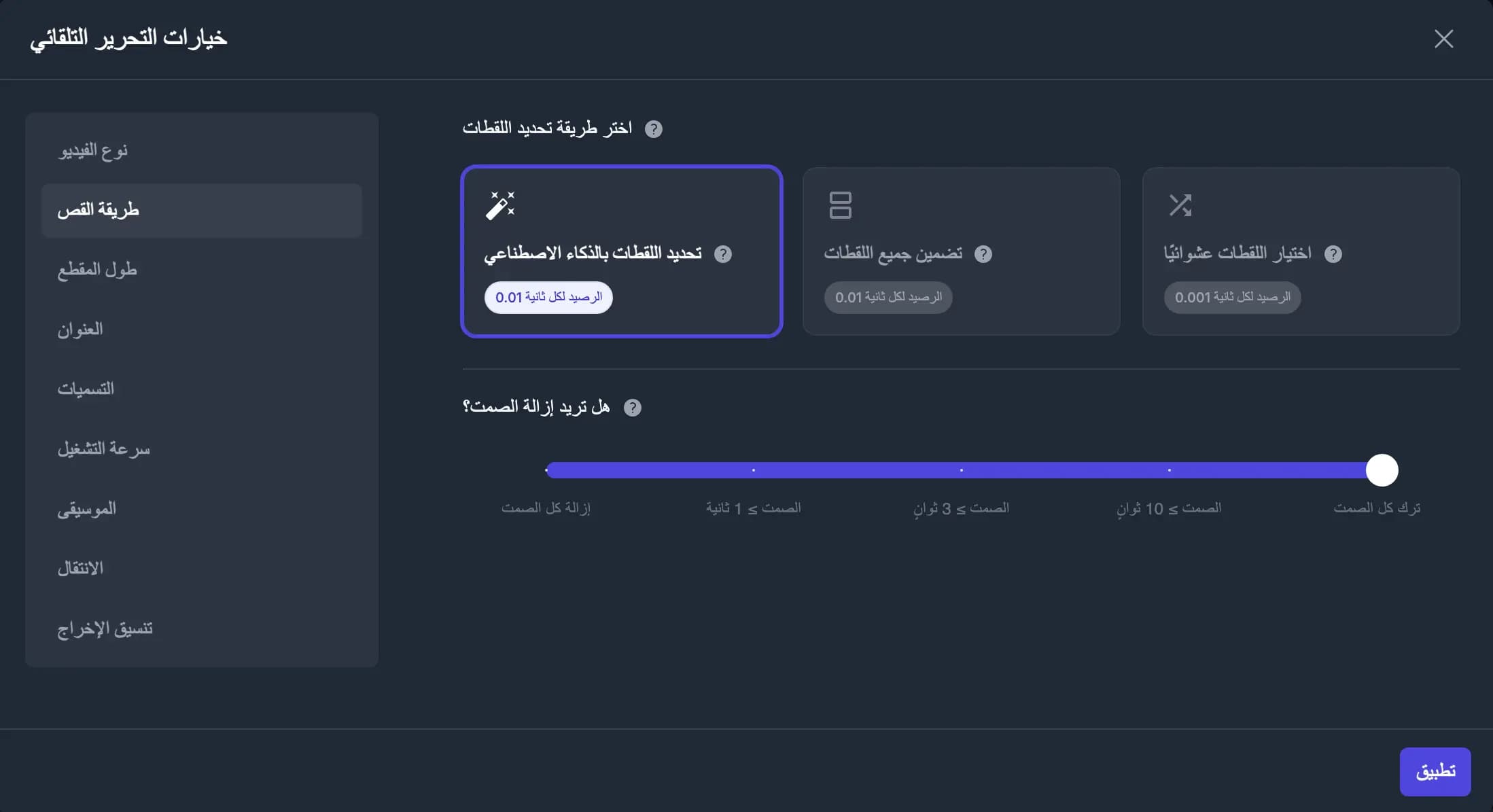Select the AI magic wand clip selection icon
This screenshot has height=812, width=1493.
500,205
